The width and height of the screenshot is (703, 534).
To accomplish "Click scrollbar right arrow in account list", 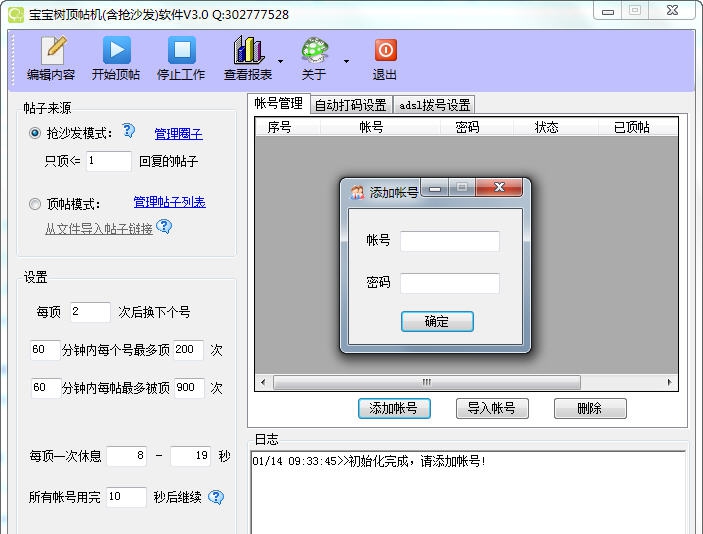I will 669,382.
